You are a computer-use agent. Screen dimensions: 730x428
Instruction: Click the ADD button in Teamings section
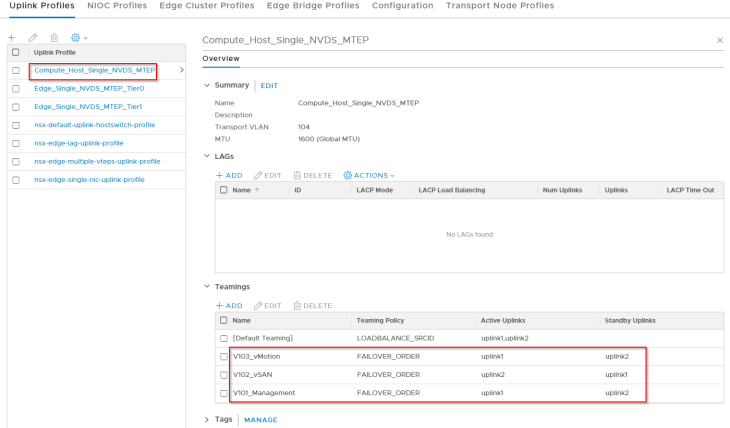click(x=229, y=305)
